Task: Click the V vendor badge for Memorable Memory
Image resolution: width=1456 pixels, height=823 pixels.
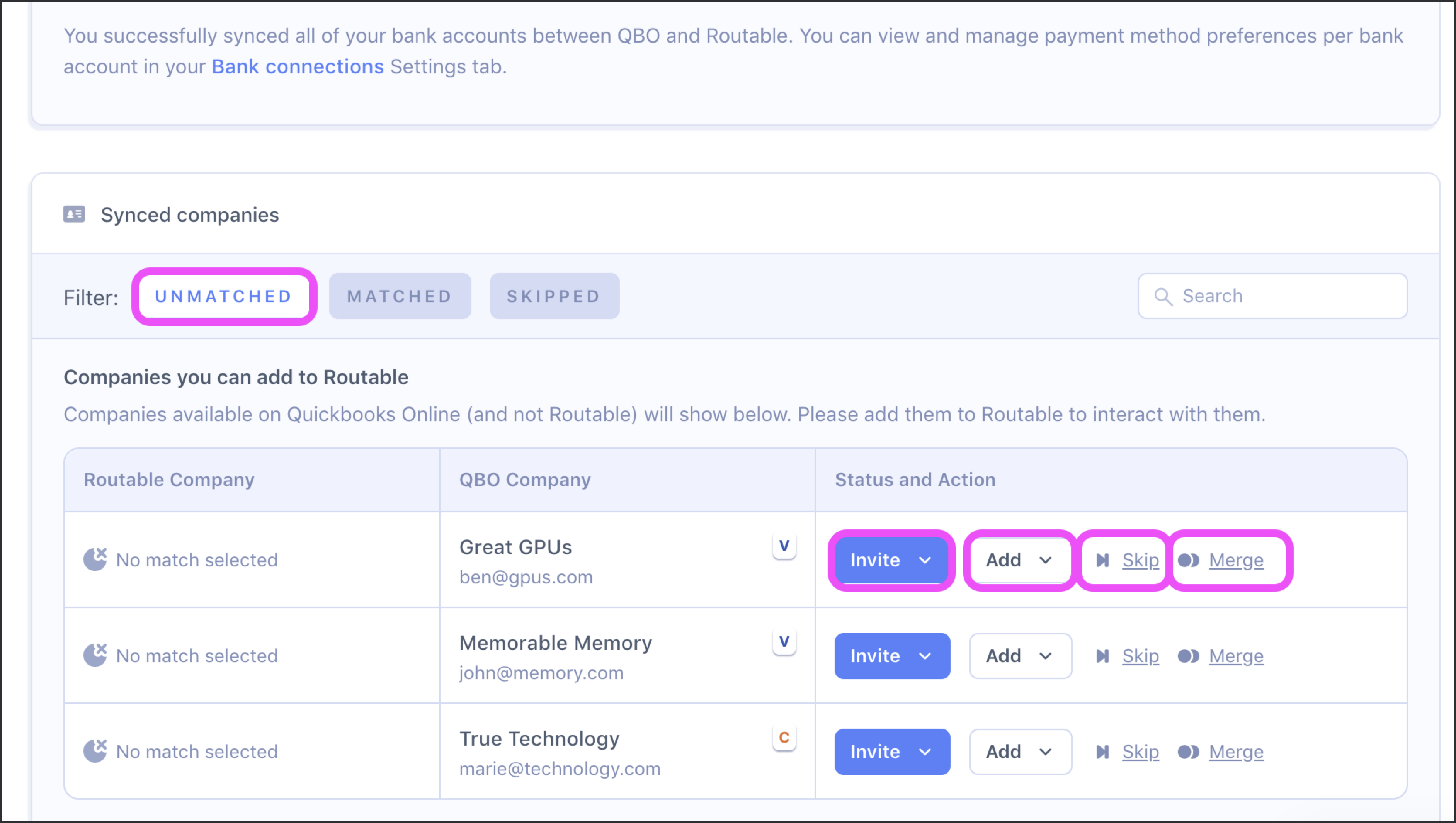Action: [x=784, y=642]
